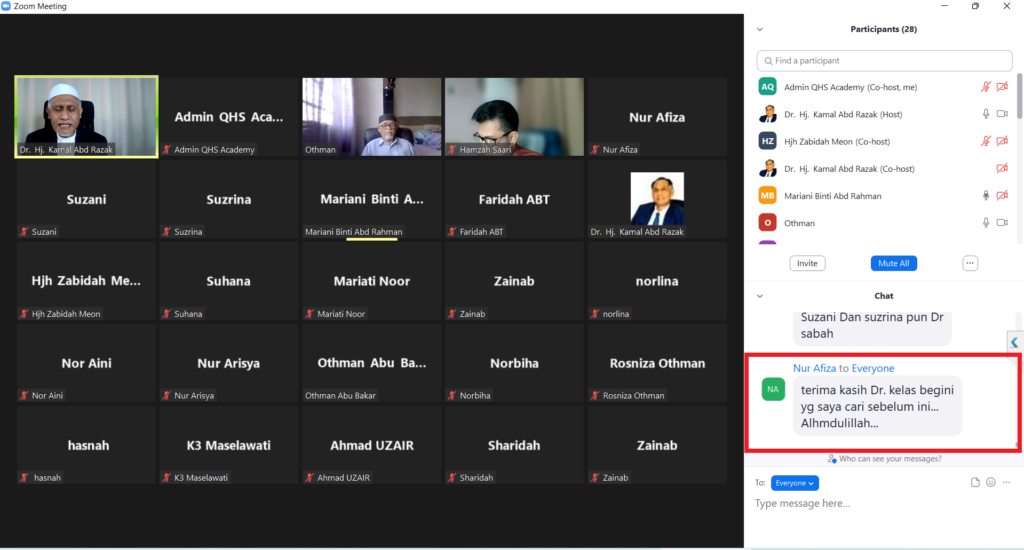Click the Participants (28) heading

[883, 29]
